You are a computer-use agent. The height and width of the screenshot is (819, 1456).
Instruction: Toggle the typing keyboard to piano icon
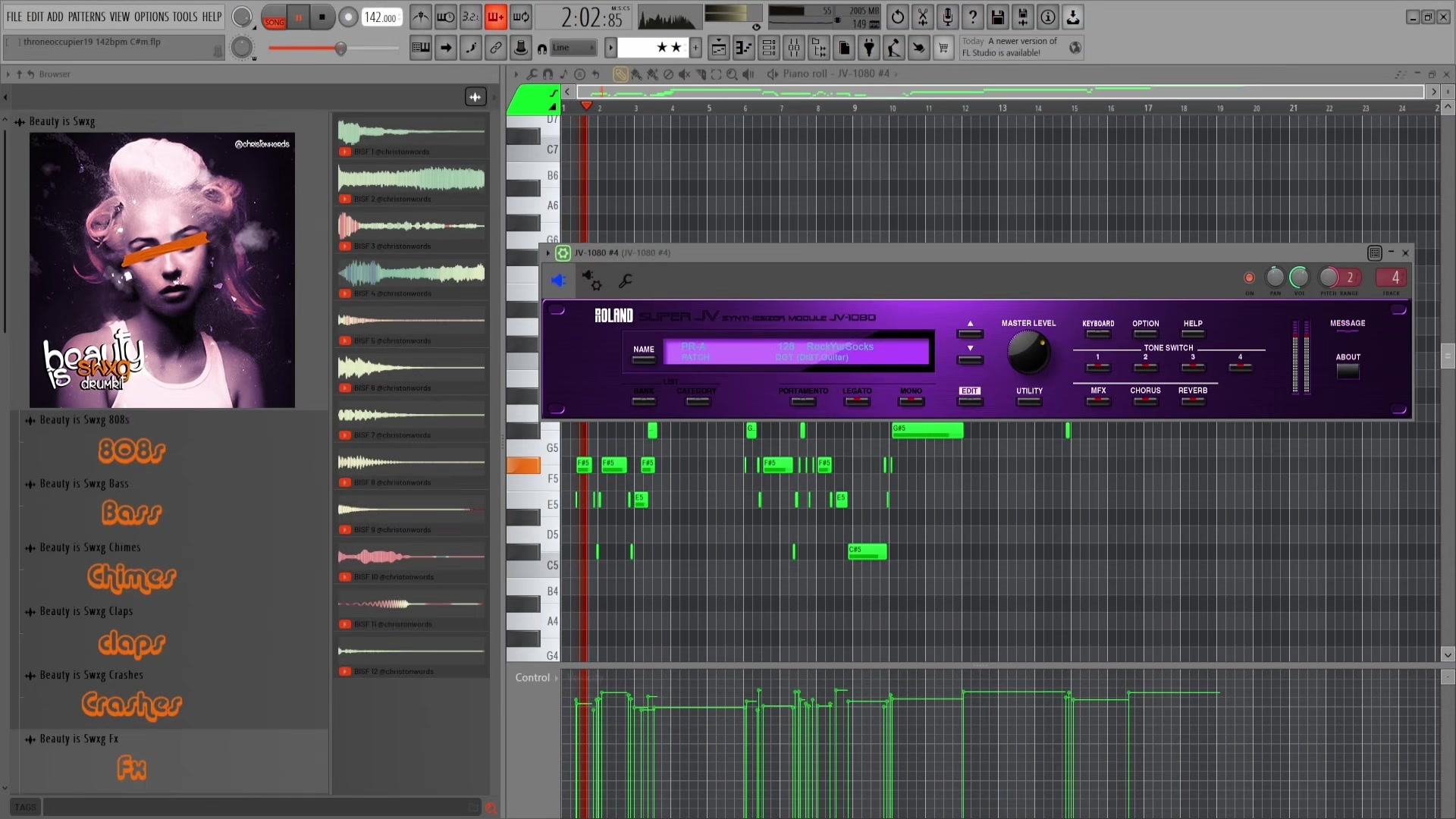(421, 48)
